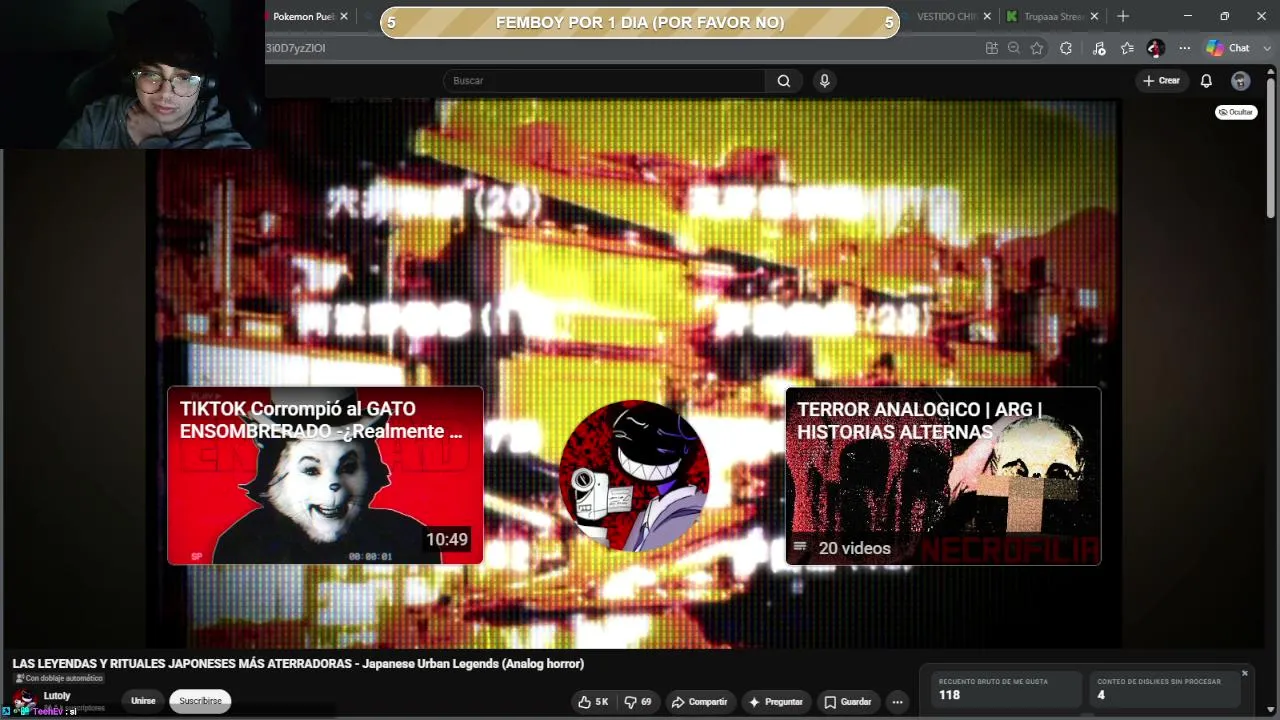Image resolution: width=1280 pixels, height=720 pixels.
Task: Open the apps grid icon in address bar
Action: (991, 48)
